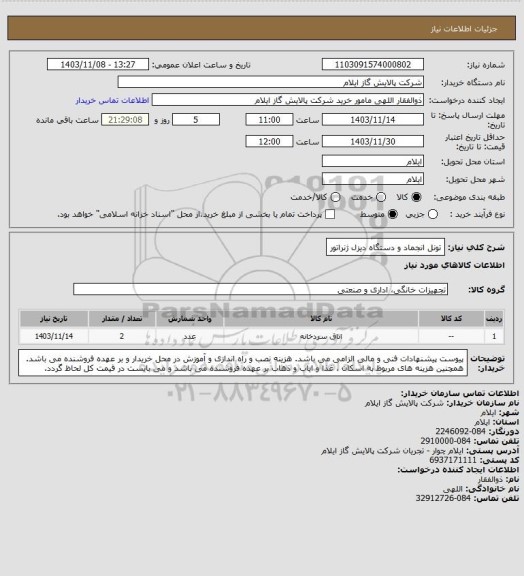
Task: Click the ردیف column header
Action: click(494, 318)
